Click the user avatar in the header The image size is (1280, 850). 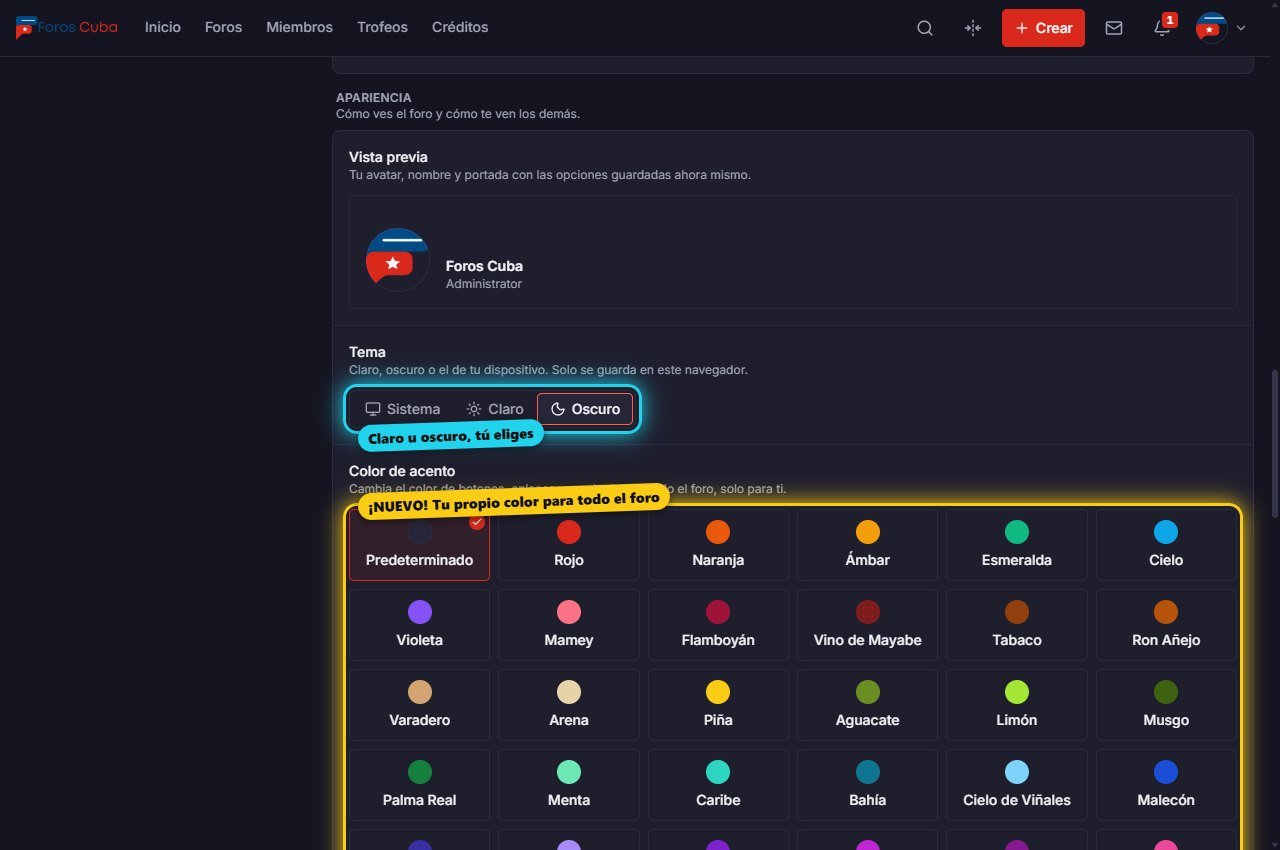(1212, 28)
